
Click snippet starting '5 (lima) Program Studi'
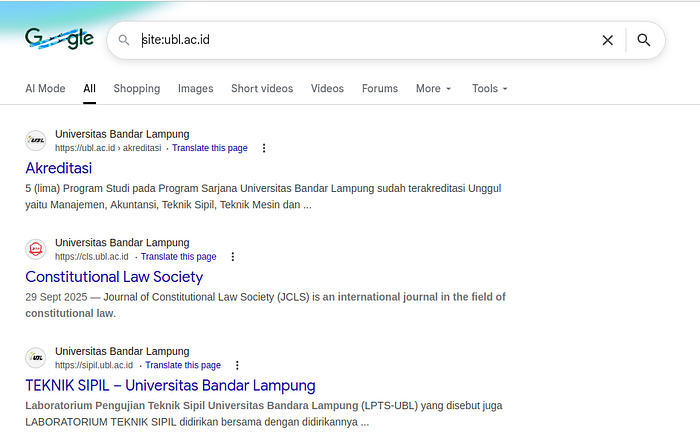[x=263, y=197]
